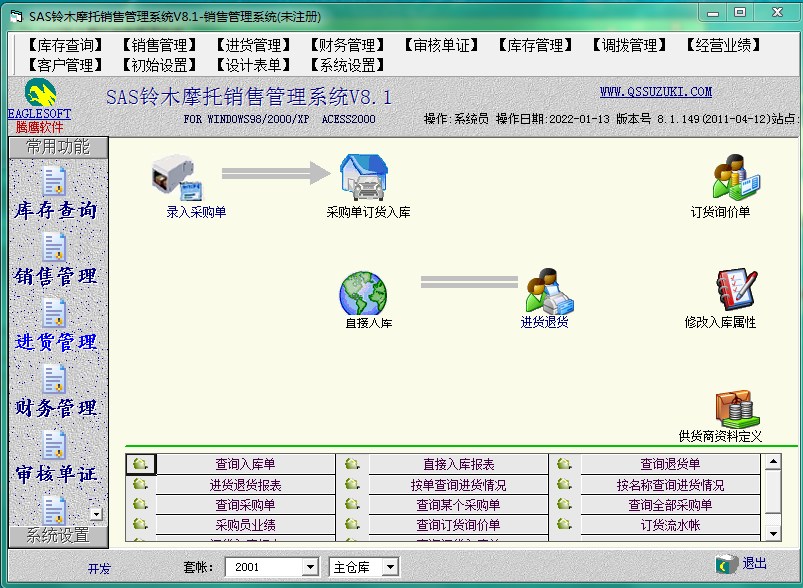Open the 供货商资料定义 supplier data icon

pos(737,409)
